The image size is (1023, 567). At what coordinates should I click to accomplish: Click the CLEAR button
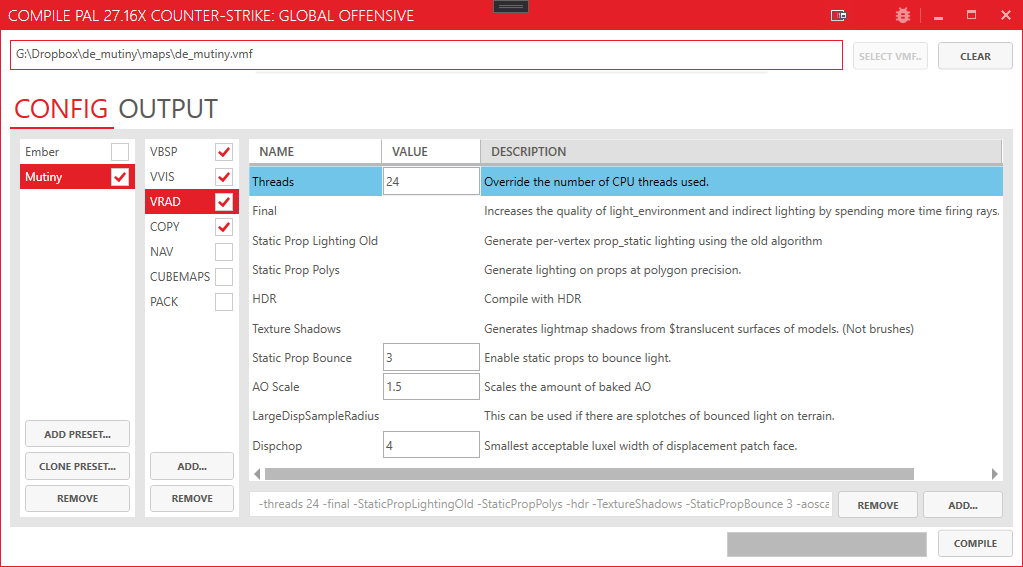[975, 56]
